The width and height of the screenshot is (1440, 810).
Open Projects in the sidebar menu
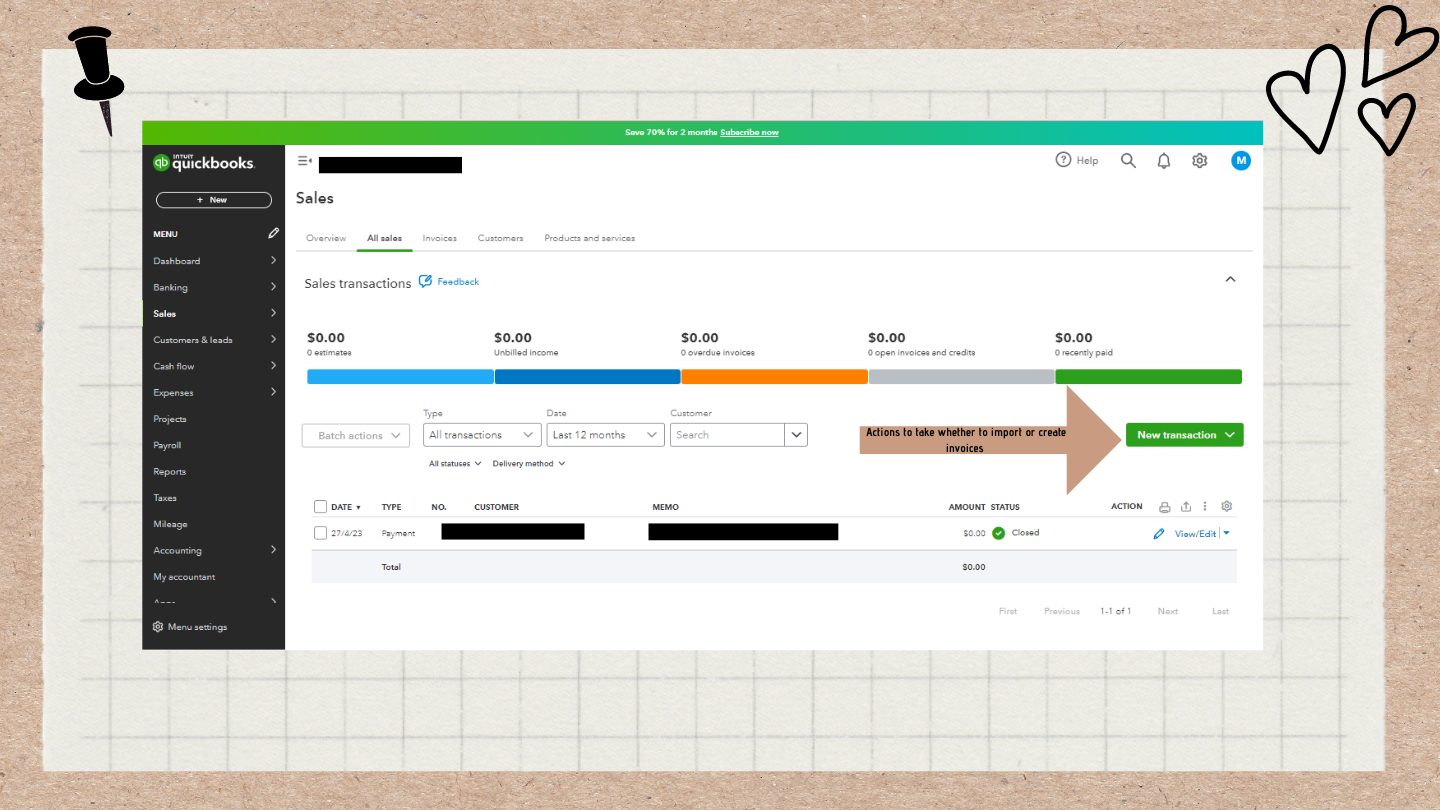(170, 419)
